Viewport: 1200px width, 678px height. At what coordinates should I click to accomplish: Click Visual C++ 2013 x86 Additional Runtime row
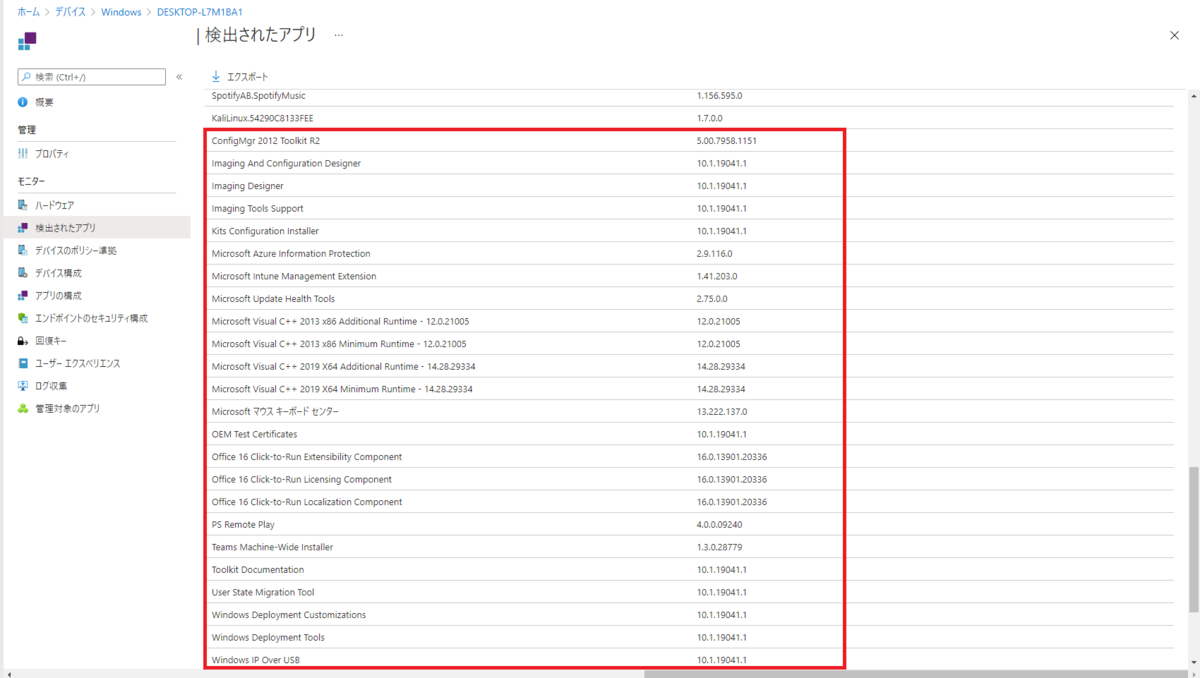692,321
